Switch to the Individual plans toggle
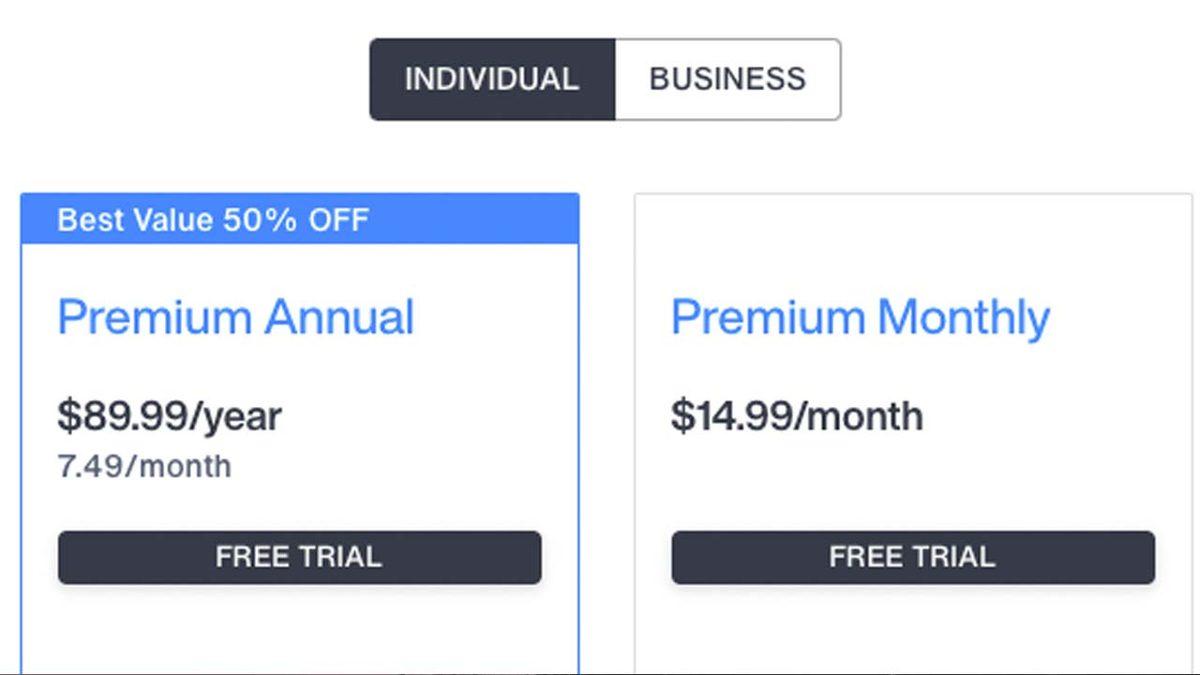1200x675 pixels. pos(492,80)
